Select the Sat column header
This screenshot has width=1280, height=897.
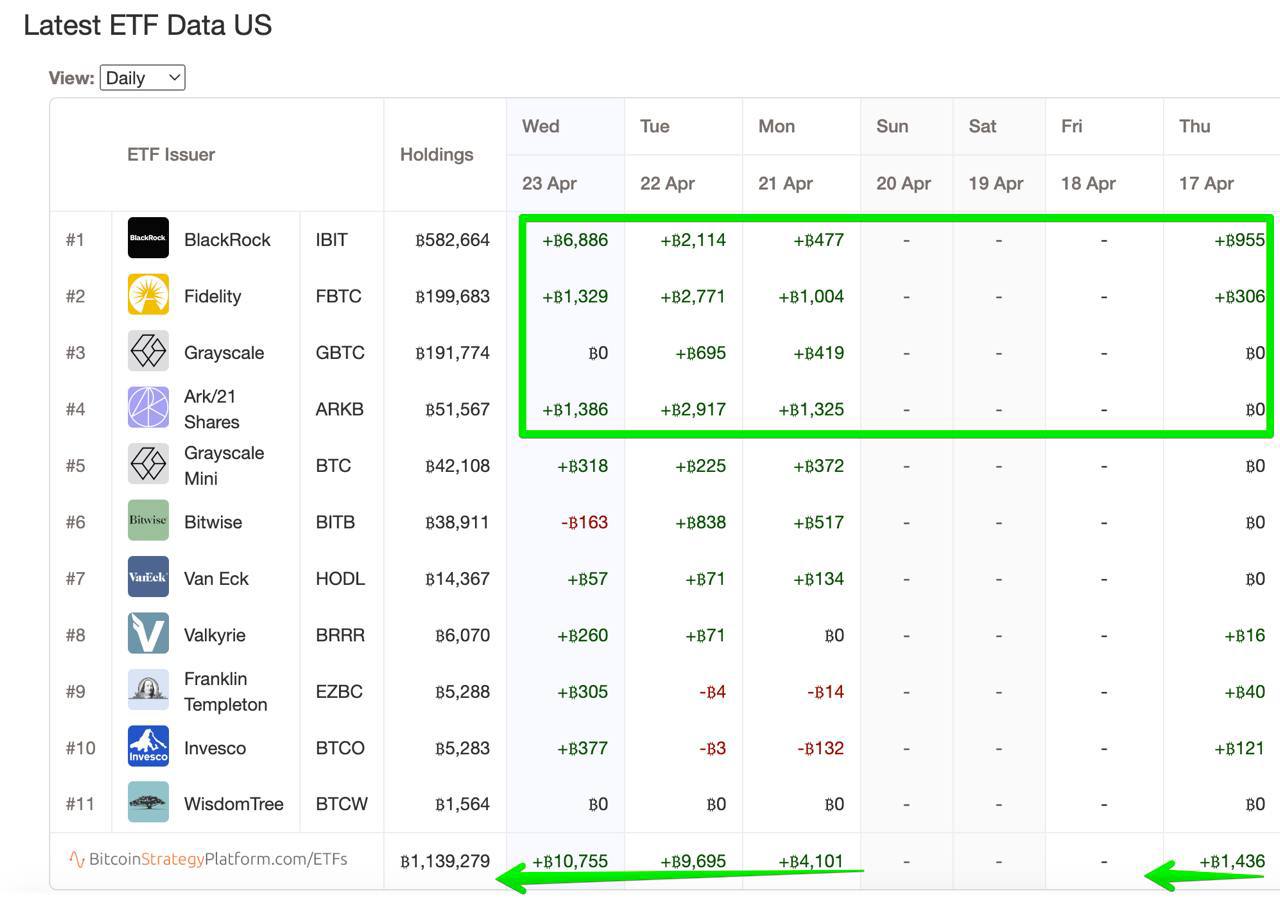983,126
